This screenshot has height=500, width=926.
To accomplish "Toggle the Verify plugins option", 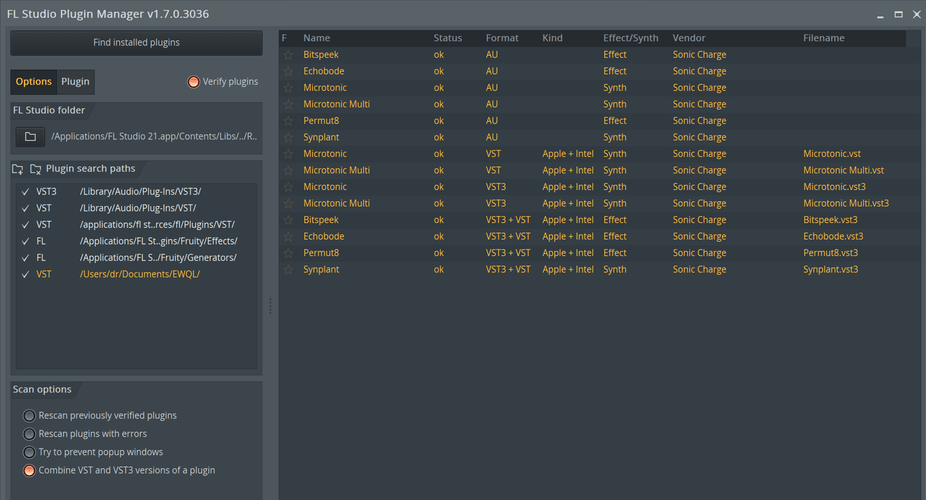I will coord(194,82).
